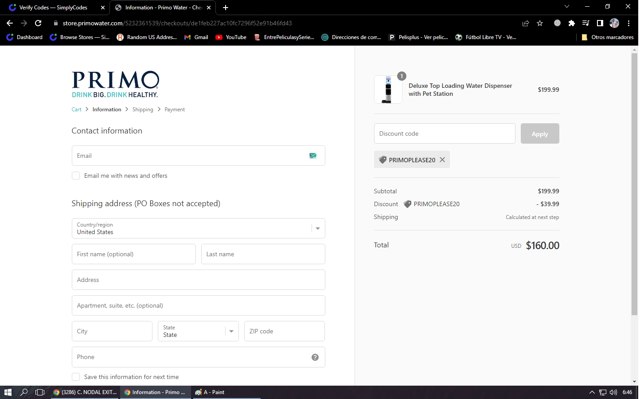Click the Email input field

(198, 155)
